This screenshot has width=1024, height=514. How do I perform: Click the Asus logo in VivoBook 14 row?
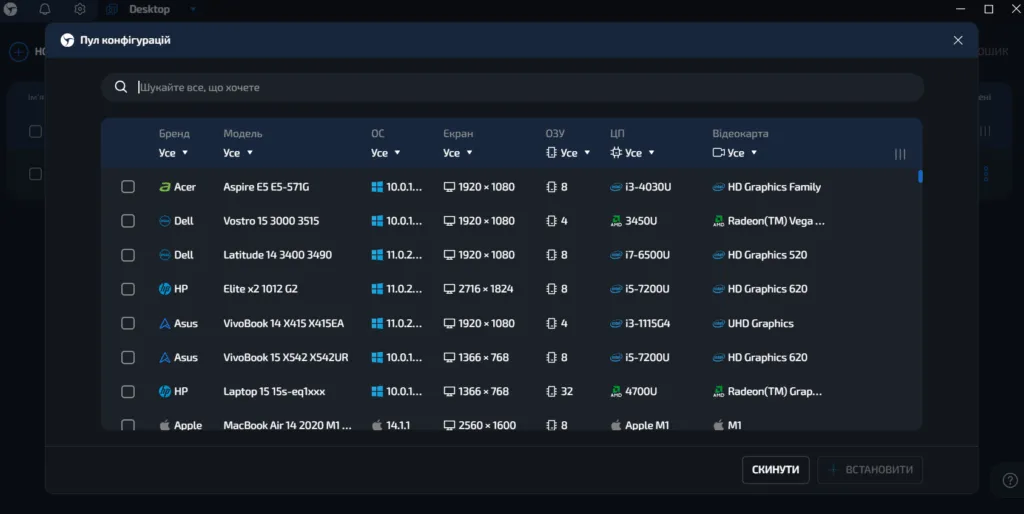tap(165, 323)
